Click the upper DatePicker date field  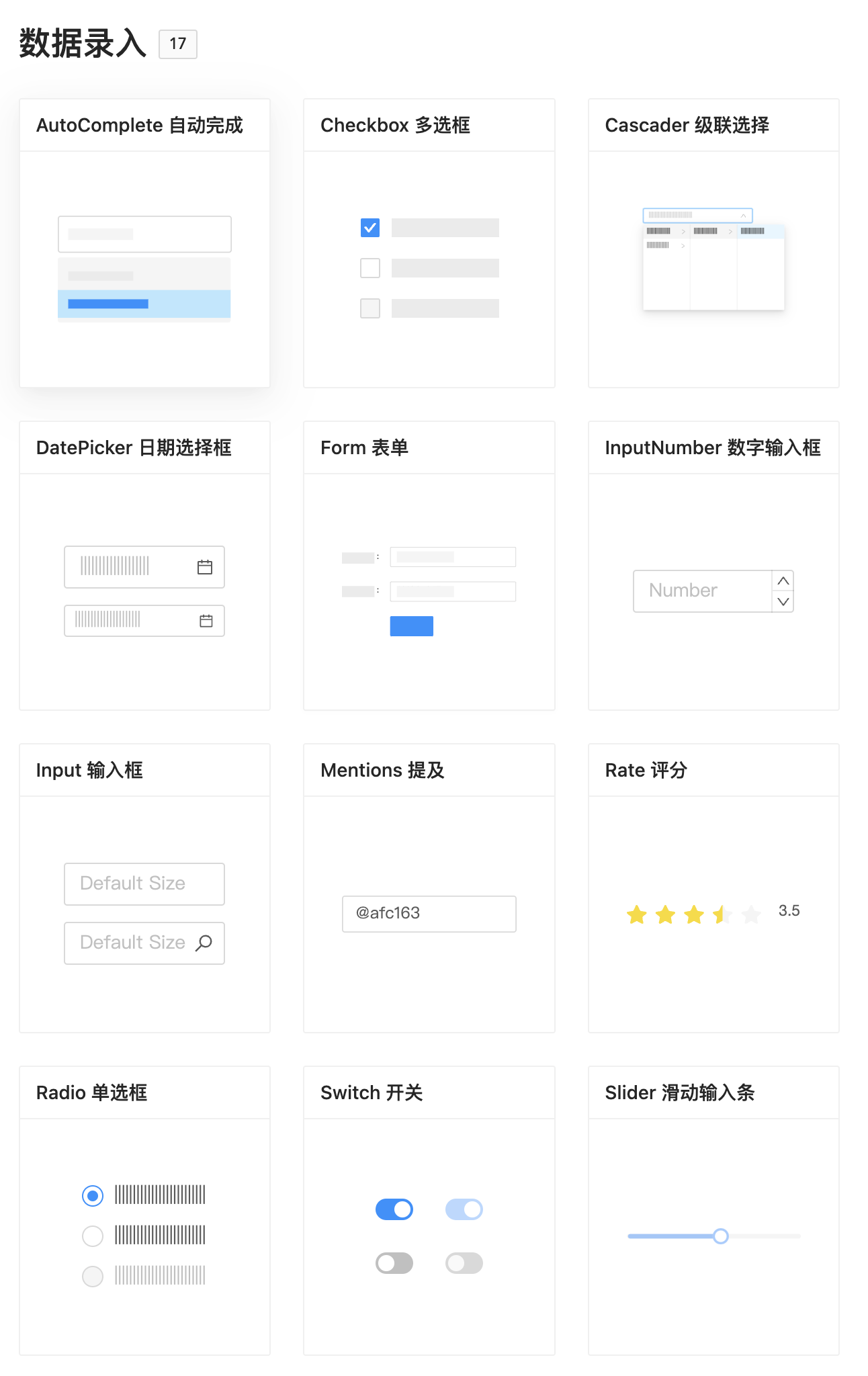click(144, 567)
